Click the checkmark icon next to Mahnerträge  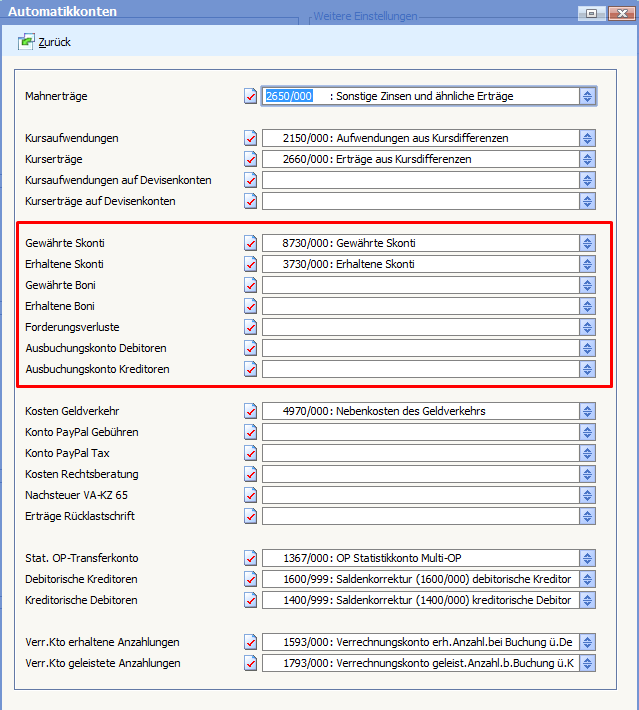click(250, 97)
